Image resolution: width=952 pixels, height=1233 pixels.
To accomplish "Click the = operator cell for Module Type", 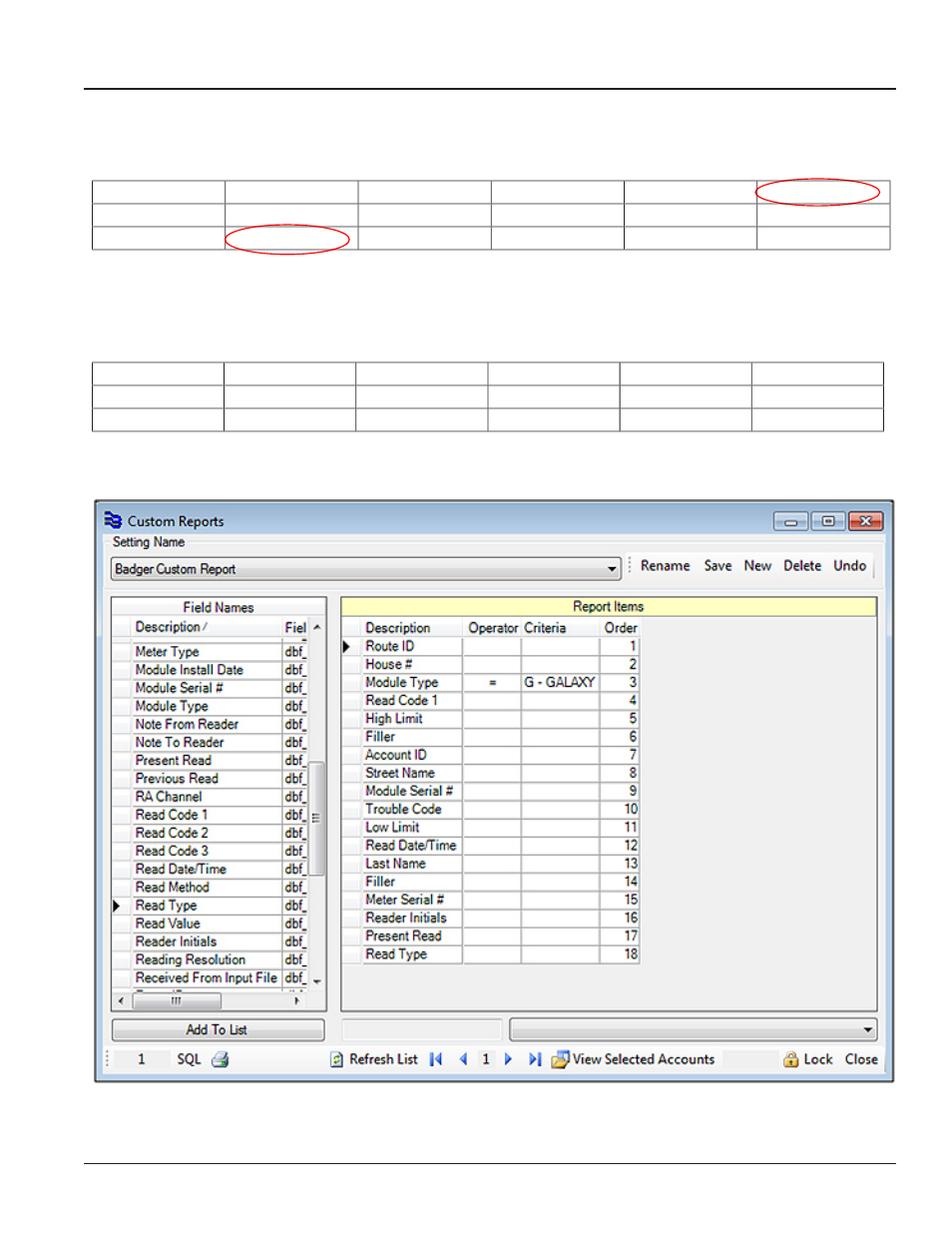I will tap(492, 682).
